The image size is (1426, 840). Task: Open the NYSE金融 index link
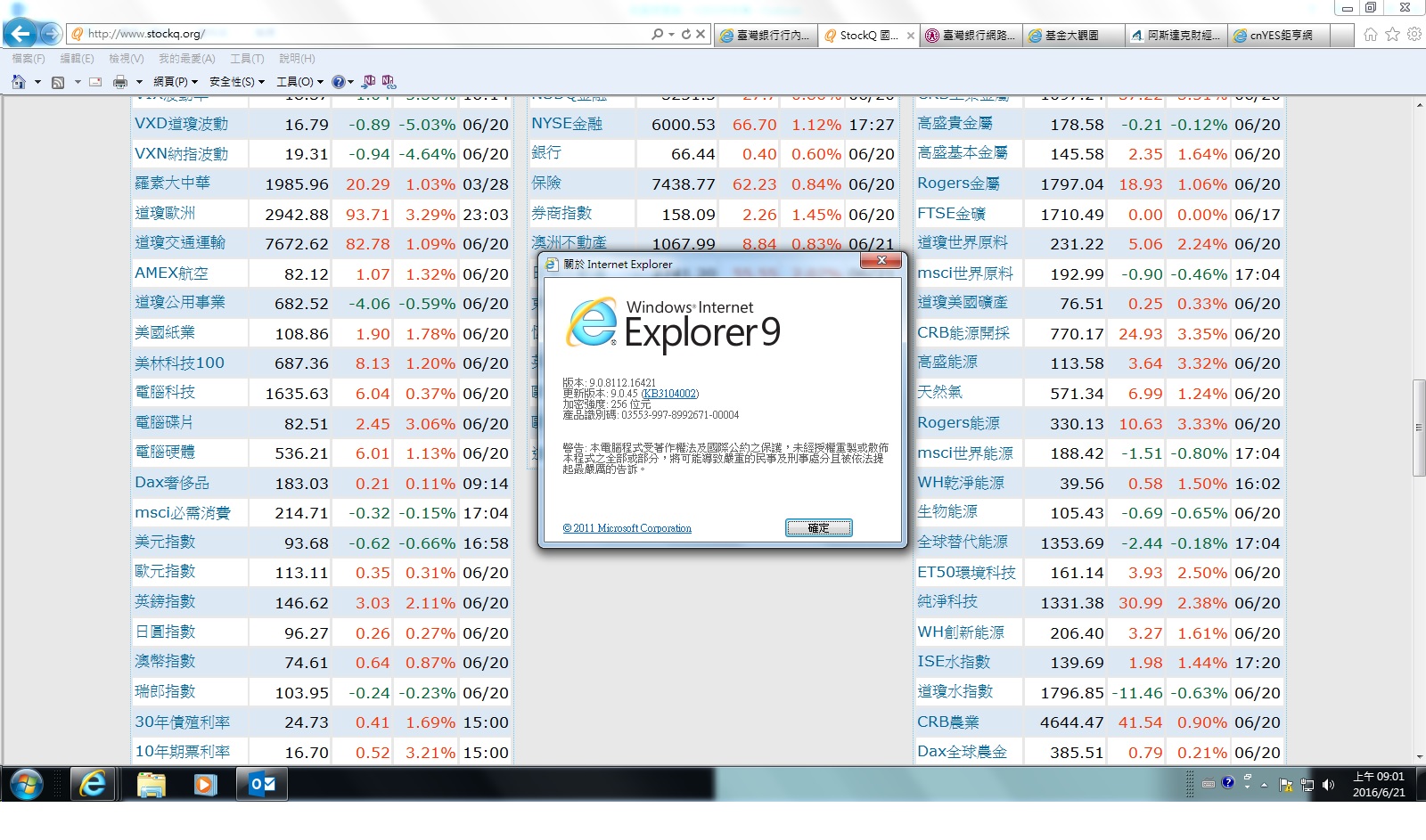(567, 124)
